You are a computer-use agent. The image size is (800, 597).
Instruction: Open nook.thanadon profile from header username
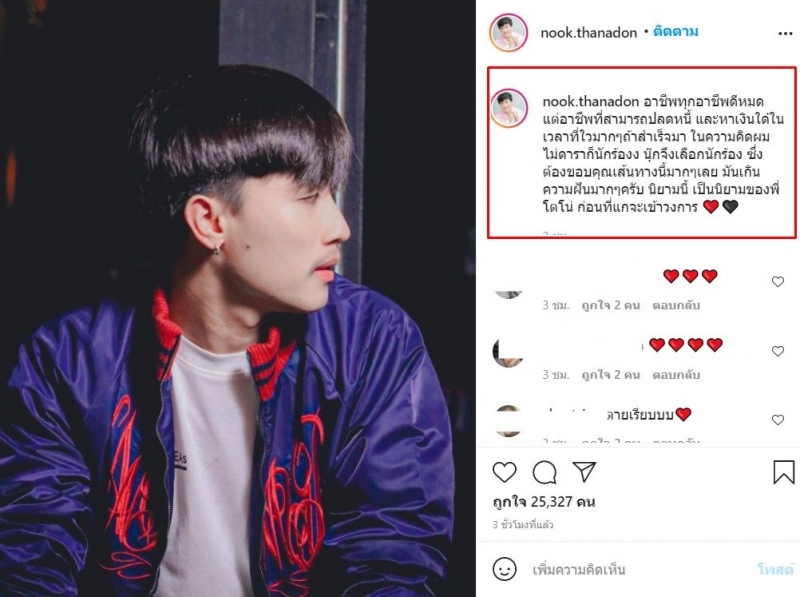coord(588,33)
